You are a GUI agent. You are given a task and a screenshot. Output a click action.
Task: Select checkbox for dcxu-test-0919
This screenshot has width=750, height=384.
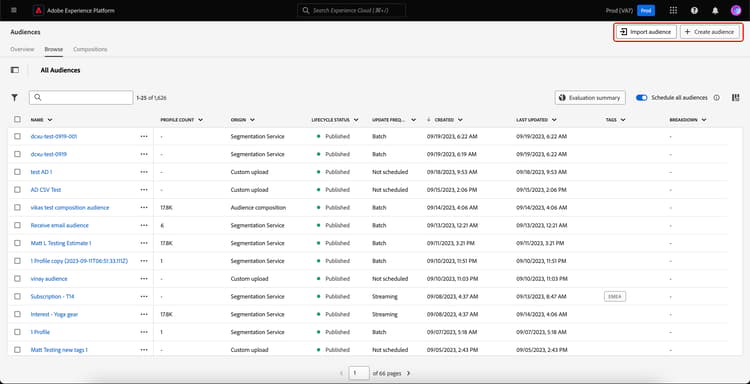(17, 154)
